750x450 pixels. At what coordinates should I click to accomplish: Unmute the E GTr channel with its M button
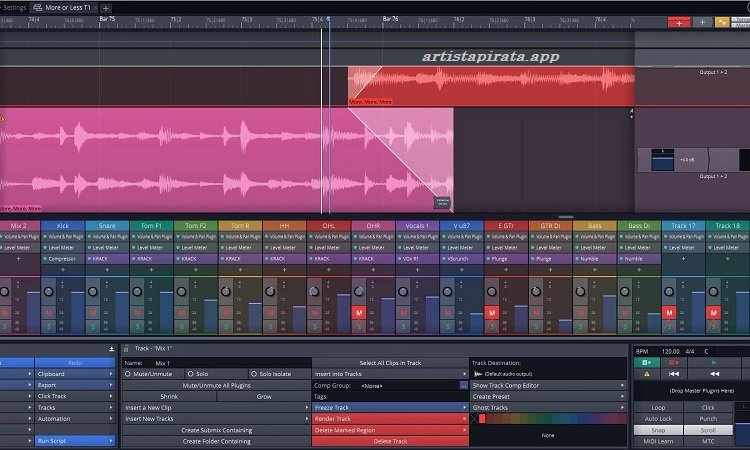492,313
